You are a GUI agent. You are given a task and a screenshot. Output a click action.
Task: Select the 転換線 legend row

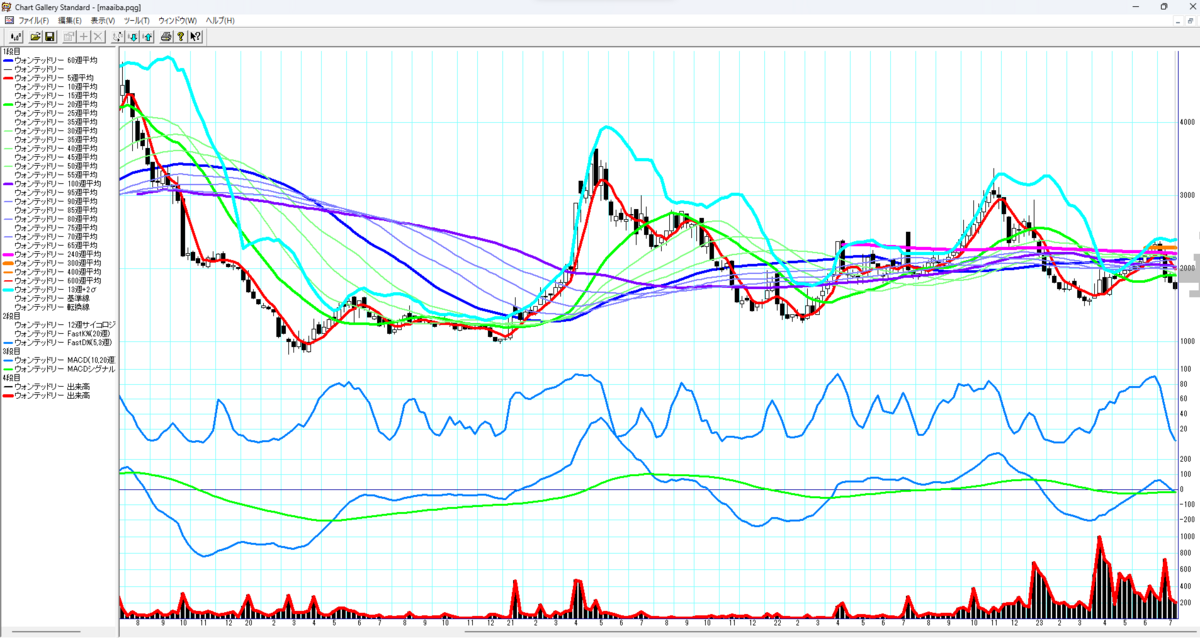coord(52,308)
